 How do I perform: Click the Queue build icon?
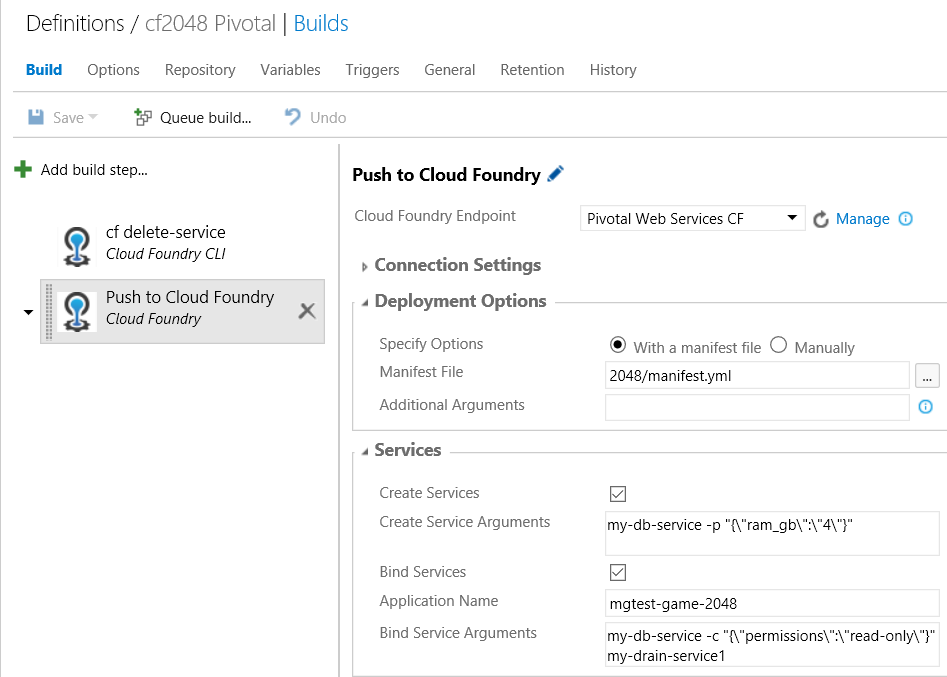(x=143, y=117)
